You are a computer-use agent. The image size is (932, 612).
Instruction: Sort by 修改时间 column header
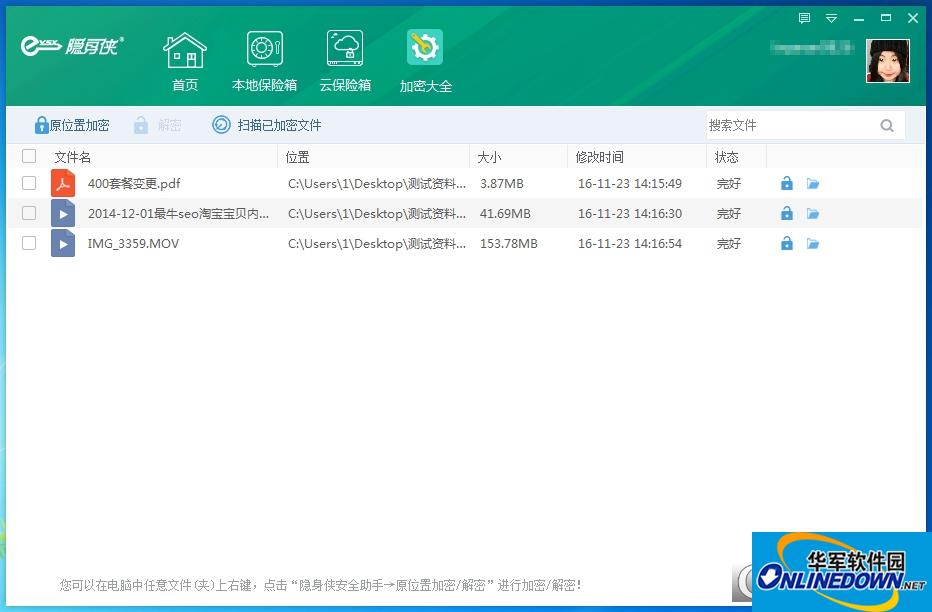point(600,157)
